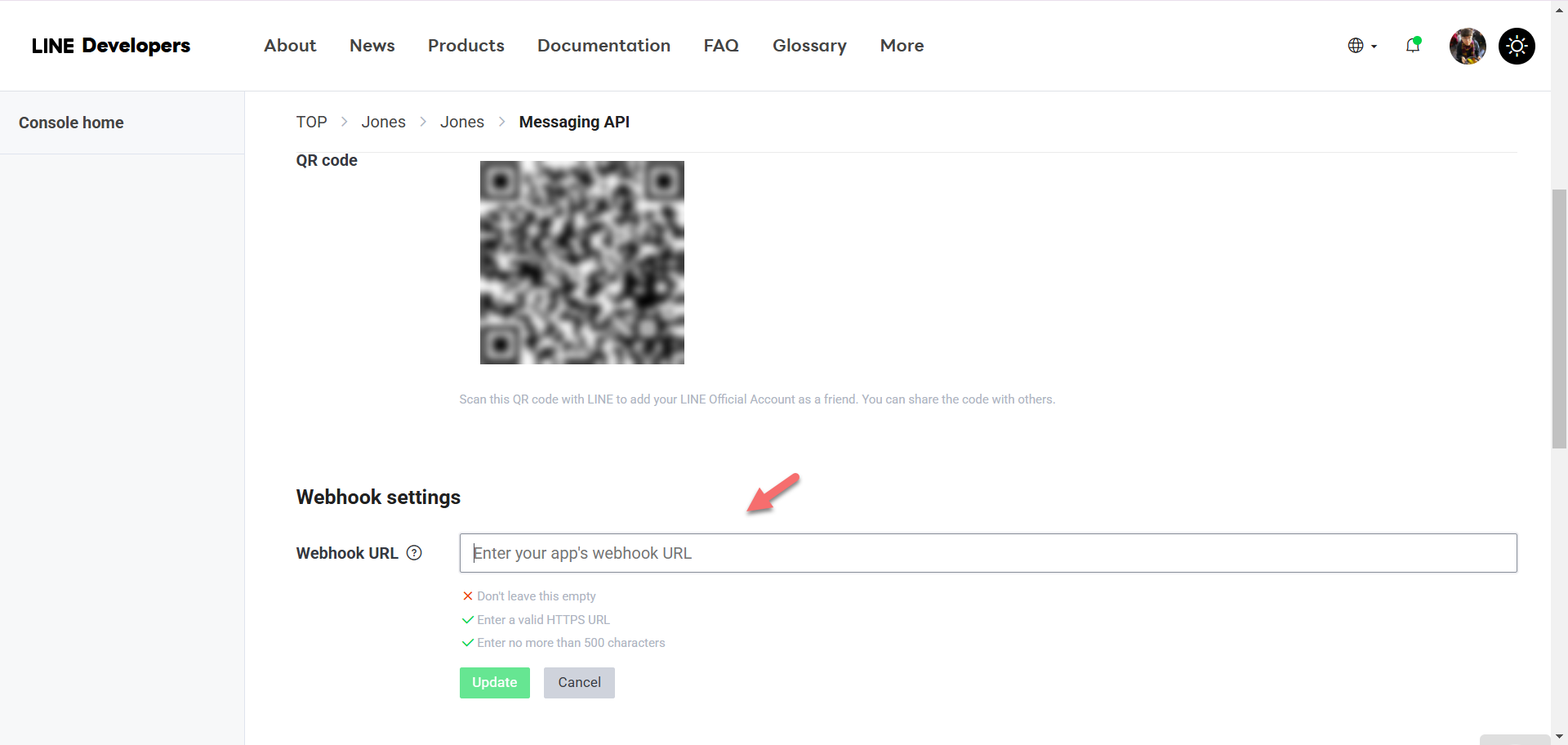
Task: Open the notifications bell icon
Action: click(x=1413, y=46)
